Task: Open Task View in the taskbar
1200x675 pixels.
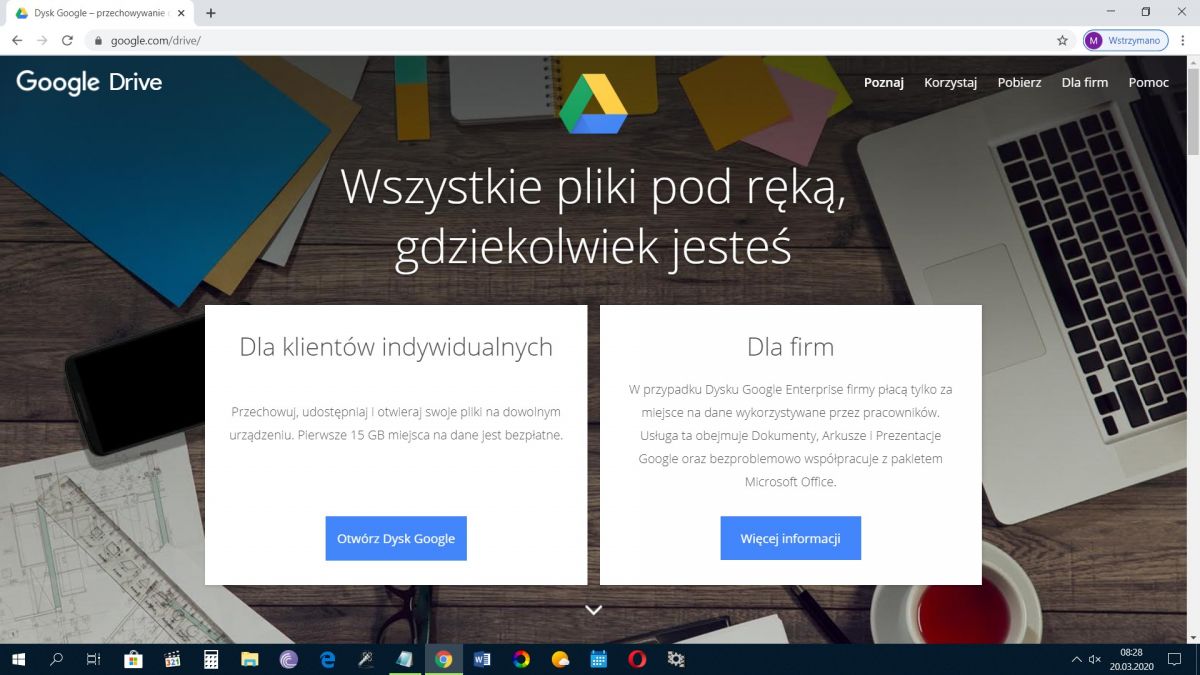Action: tap(94, 659)
